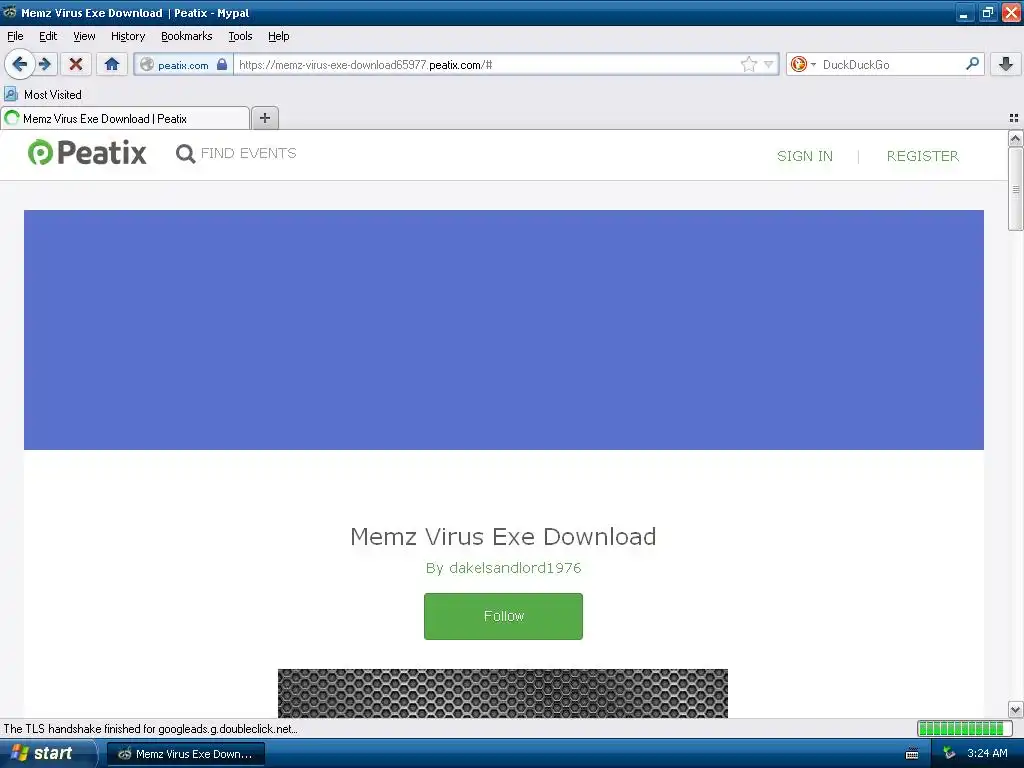Open the Bookmarks menu
This screenshot has width=1024, height=768.
[x=187, y=37]
